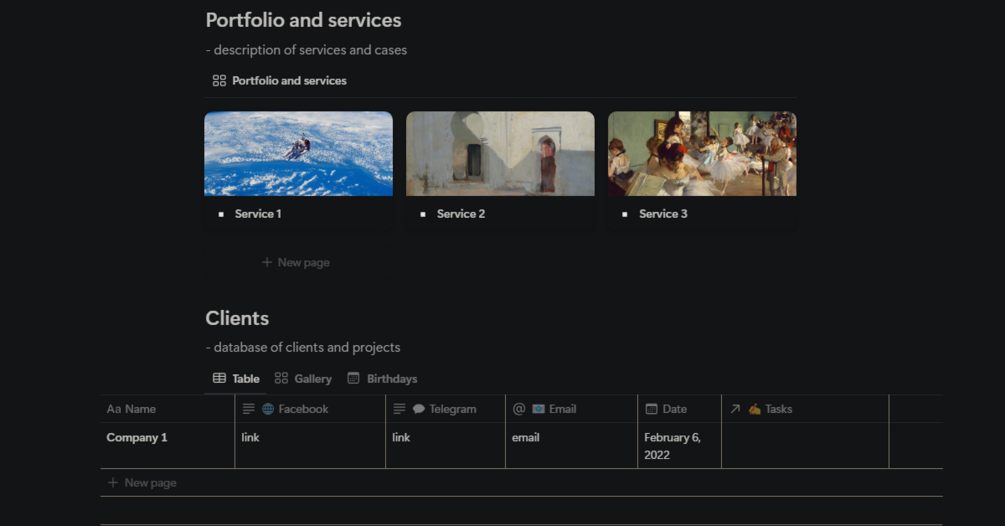Open the astronaut image thumbnail
The height and width of the screenshot is (526, 1005).
pos(298,153)
